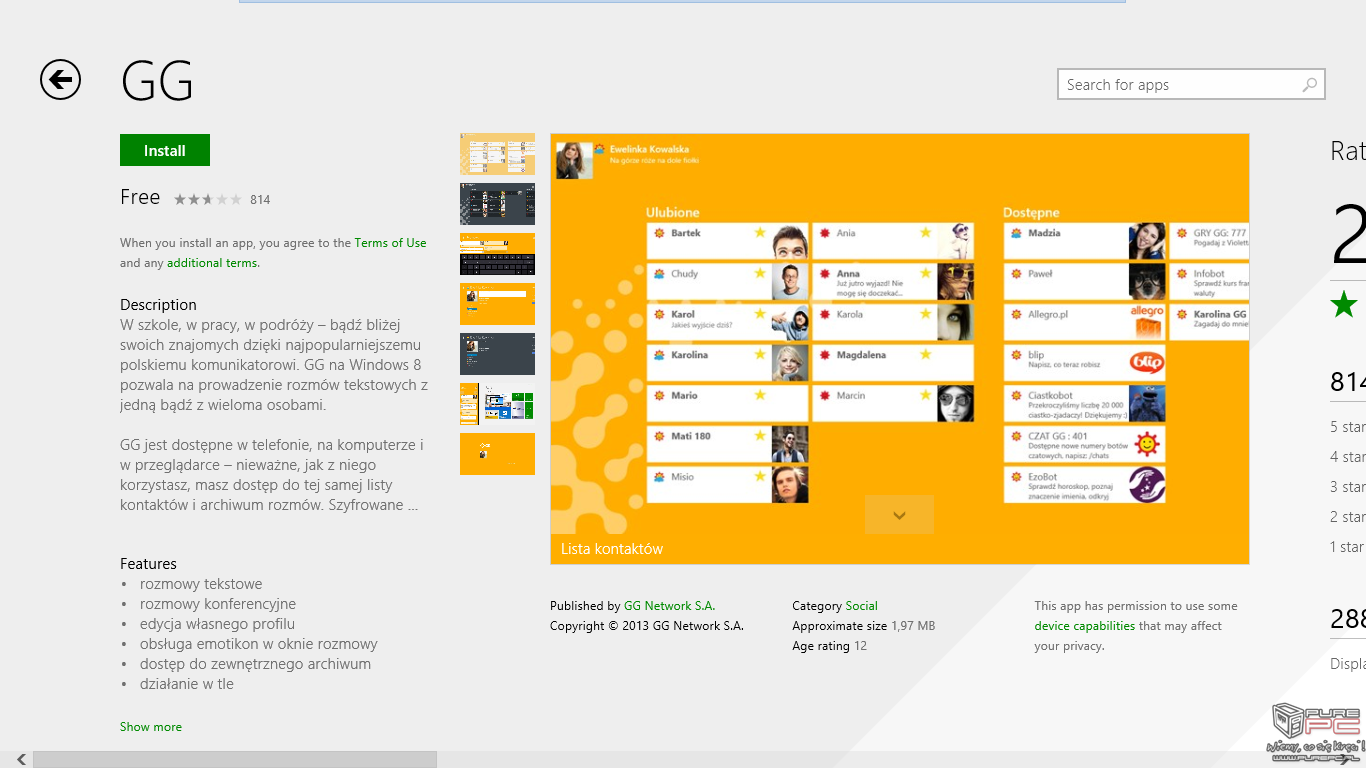Viewport: 1366px width, 768px height.
Task: Click the down chevron in the screenshot
Action: [x=899, y=515]
